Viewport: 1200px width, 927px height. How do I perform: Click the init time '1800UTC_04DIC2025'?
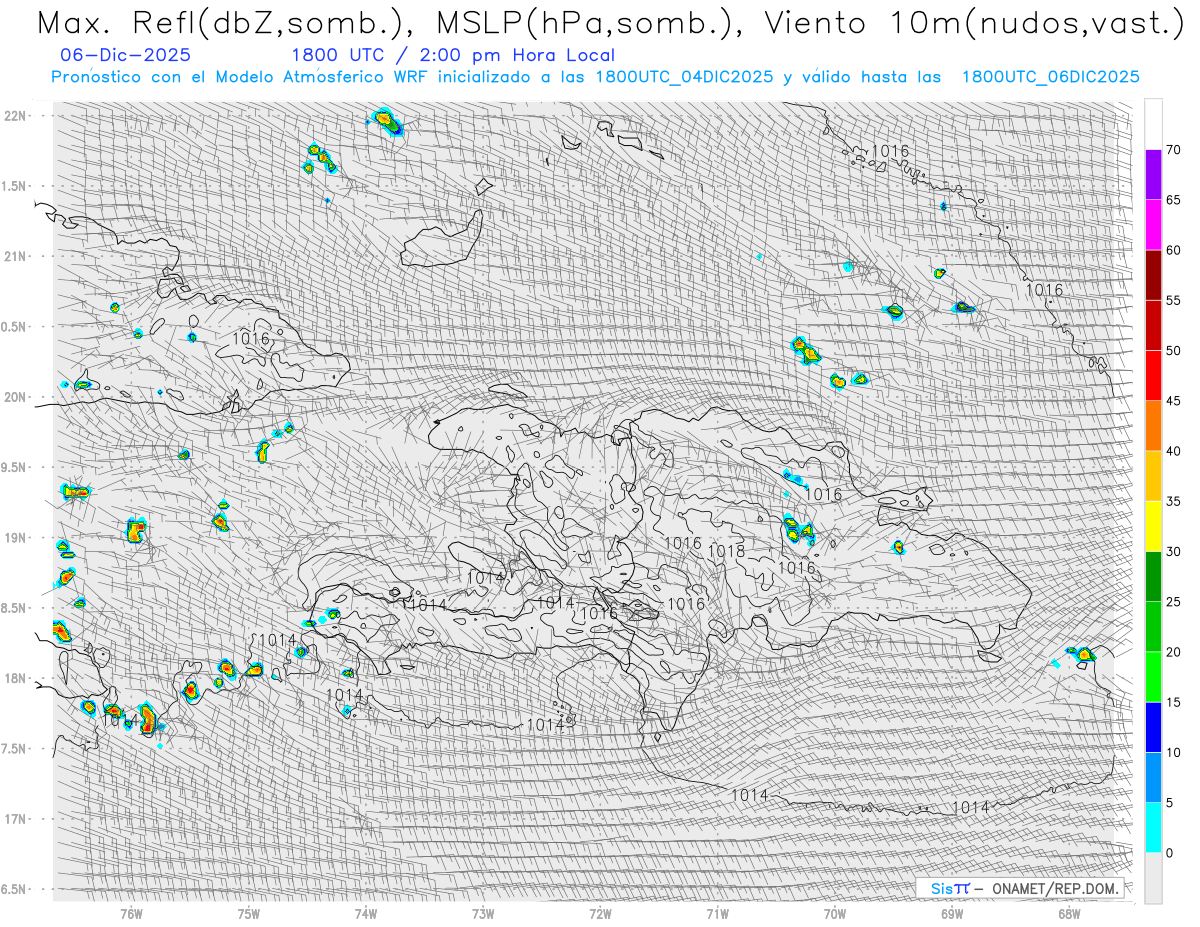(684, 77)
